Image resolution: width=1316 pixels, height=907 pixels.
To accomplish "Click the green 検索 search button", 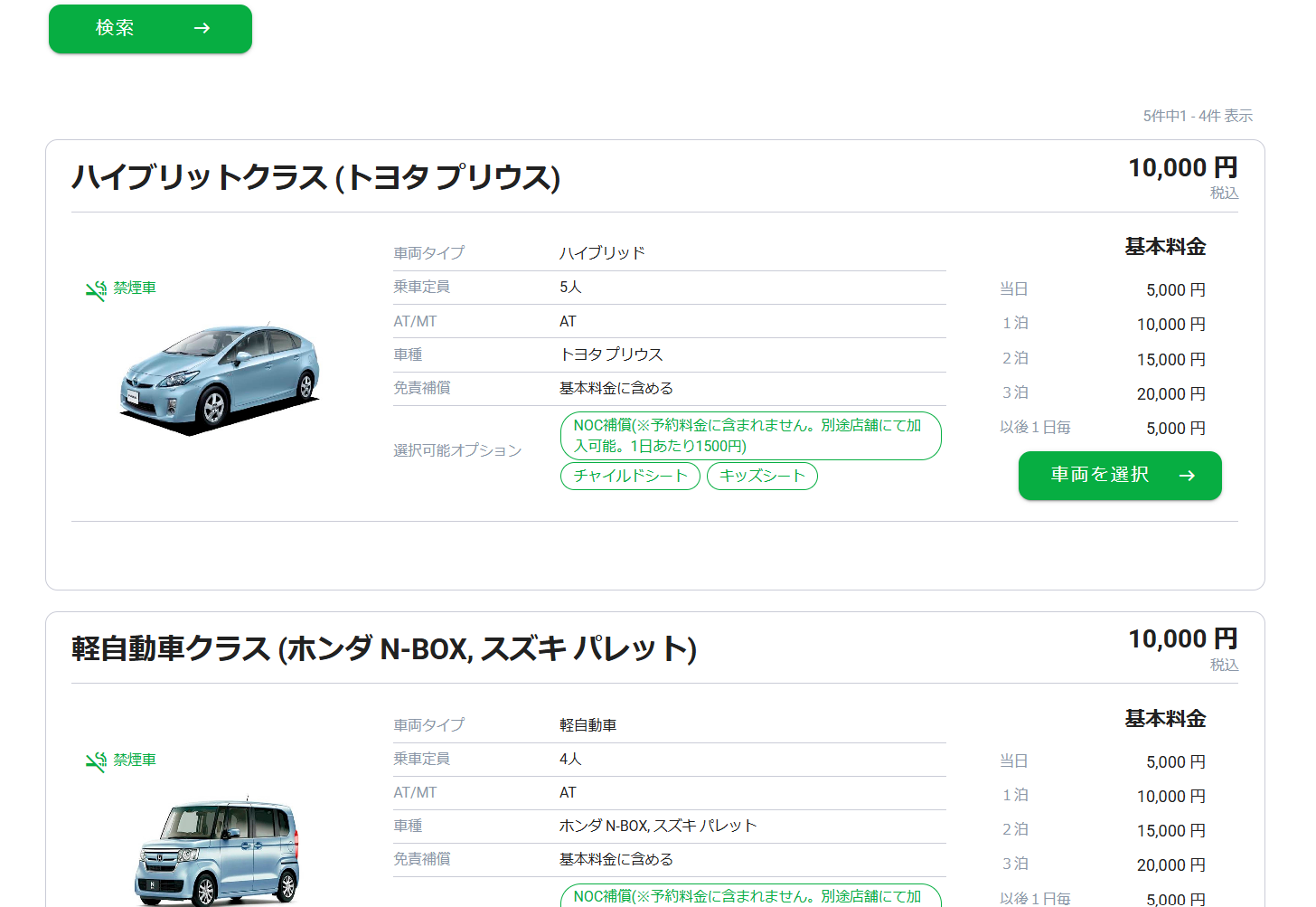I will [150, 29].
